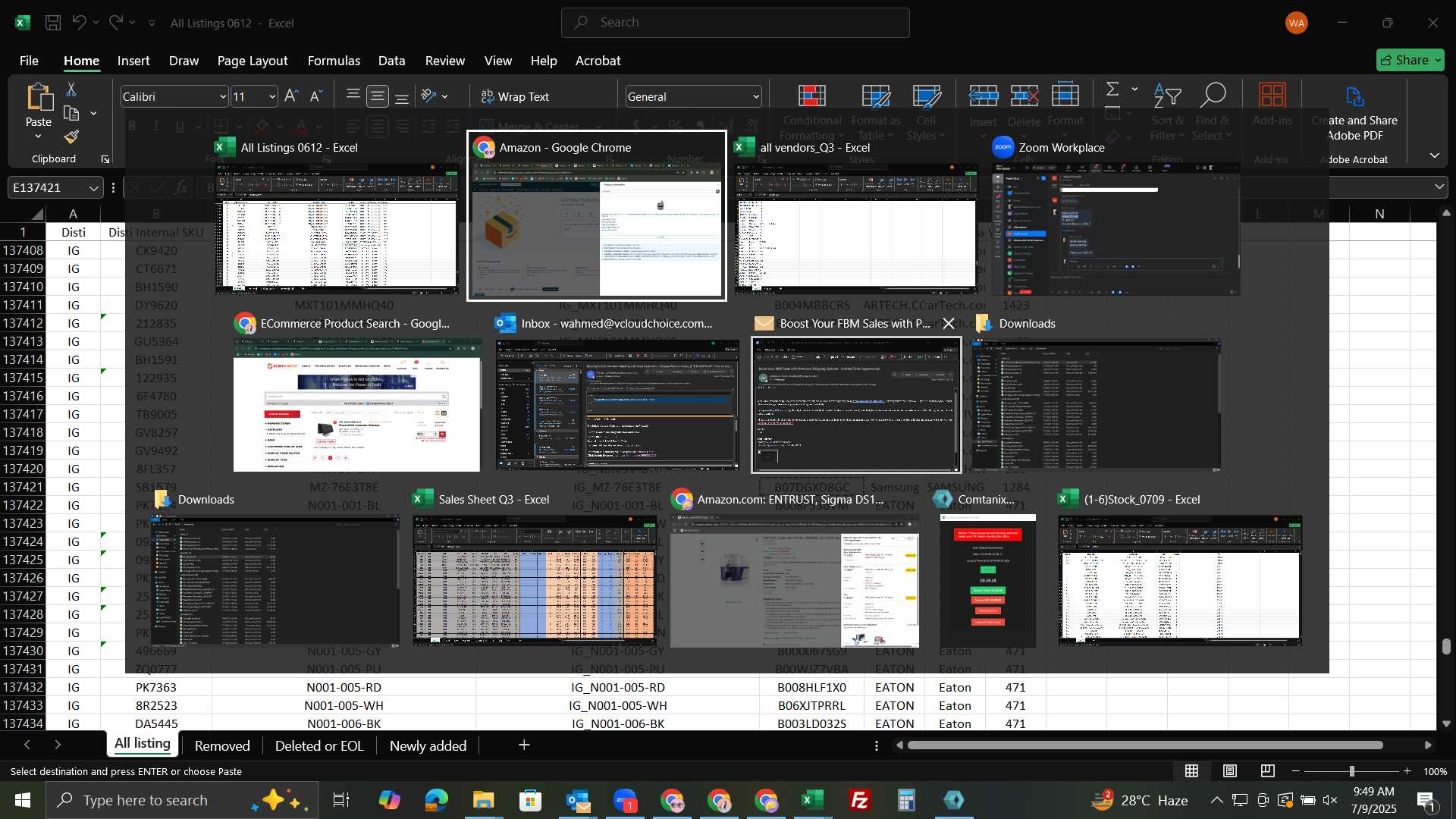Viewport: 1456px width, 819px height.
Task: Toggle Middle Align in alignment group
Action: pyautogui.click(x=378, y=96)
